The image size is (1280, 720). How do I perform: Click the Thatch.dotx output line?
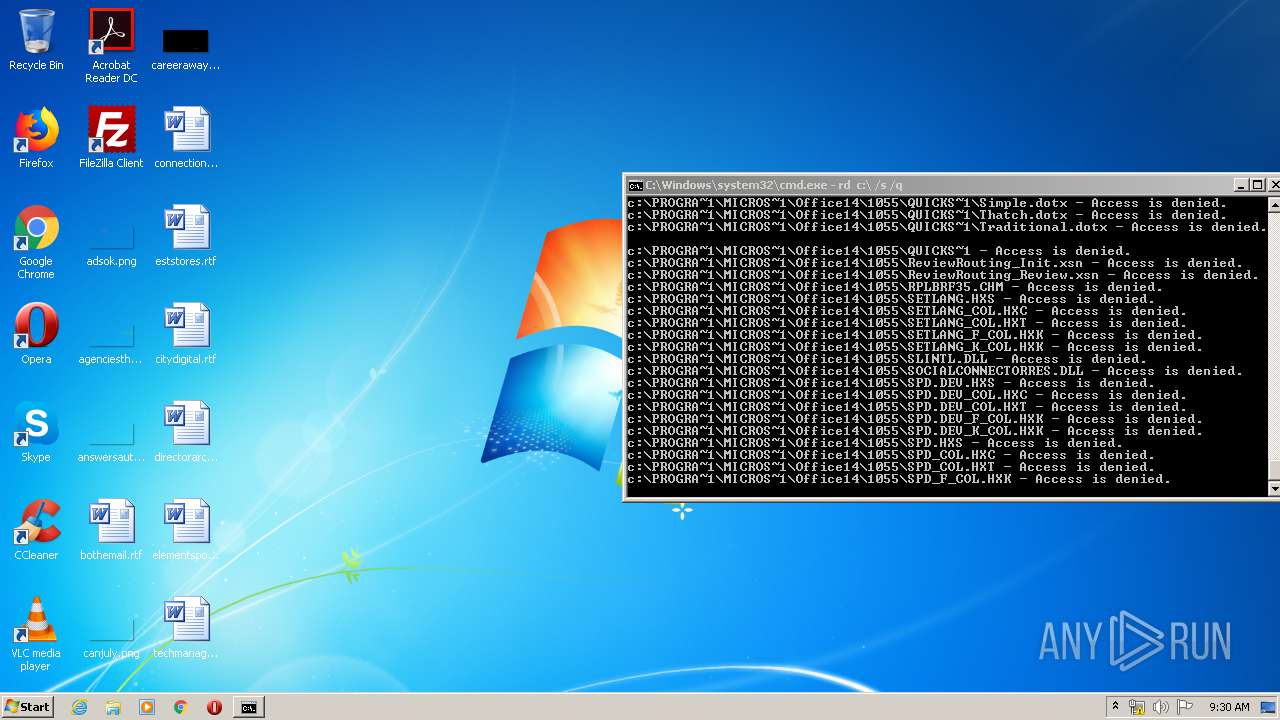[x=927, y=215]
